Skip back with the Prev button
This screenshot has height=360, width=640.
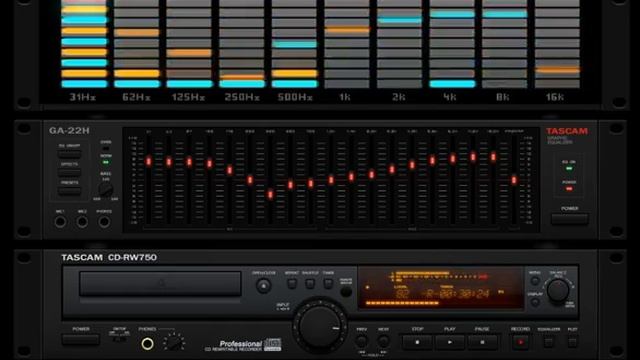(361, 341)
